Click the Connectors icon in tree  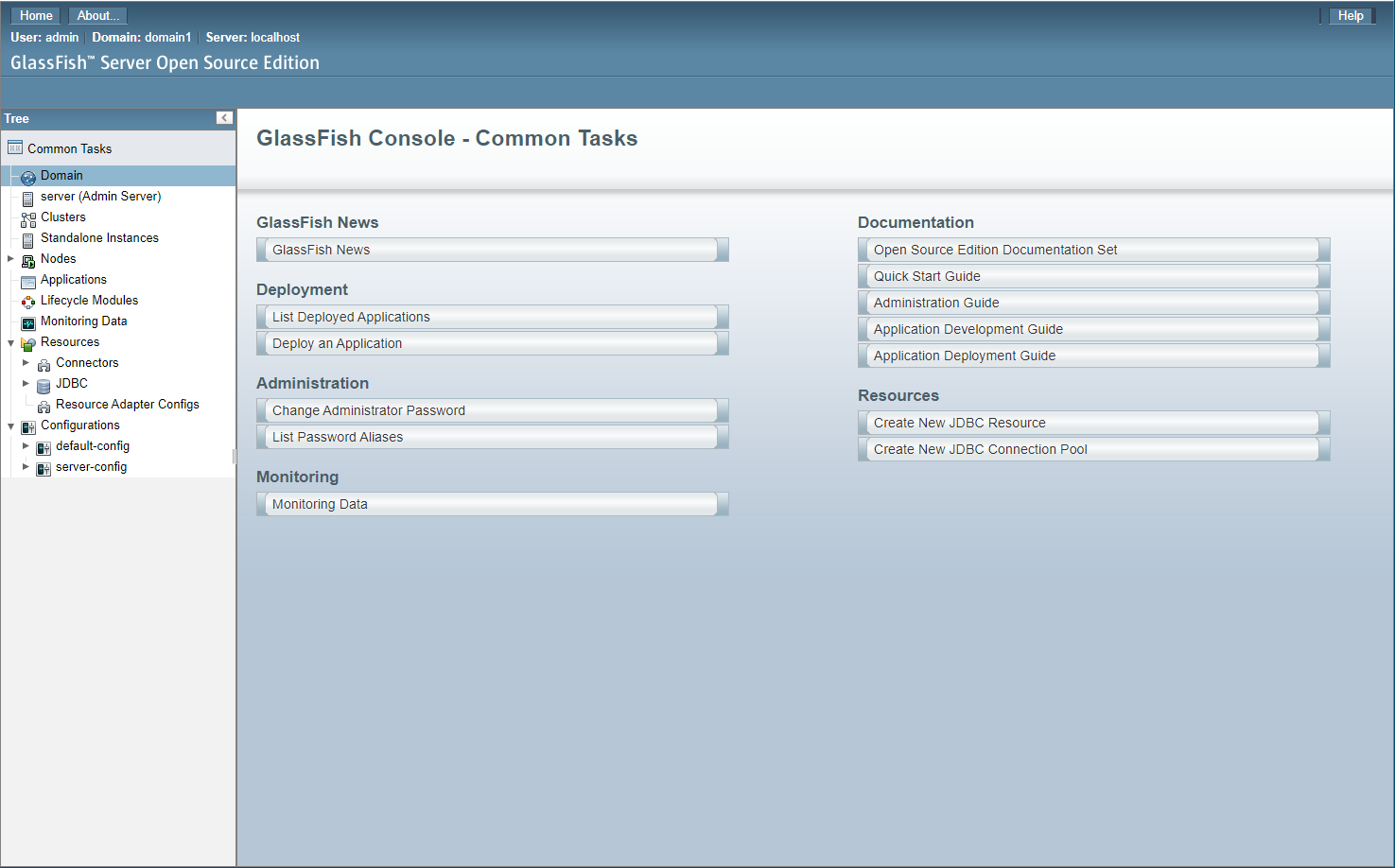44,364
